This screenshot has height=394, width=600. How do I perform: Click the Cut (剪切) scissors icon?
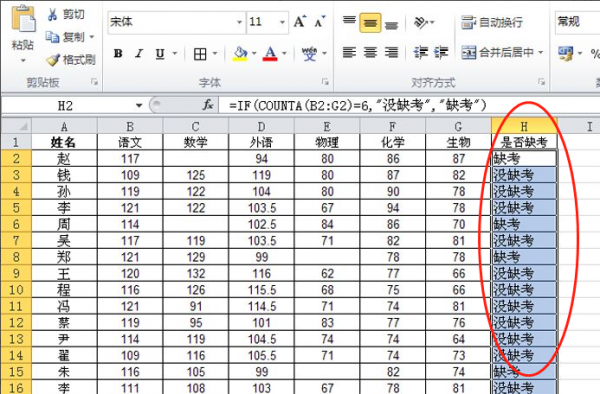52,15
